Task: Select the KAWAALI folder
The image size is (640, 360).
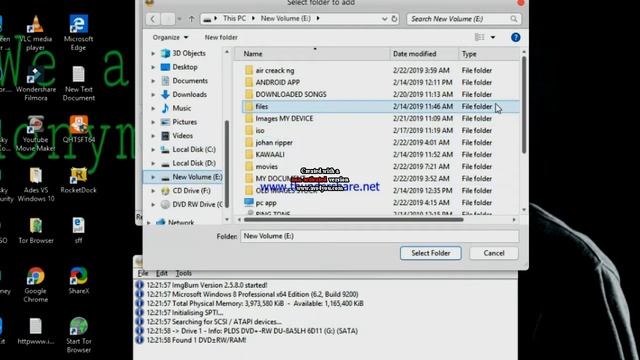Action: (270, 155)
